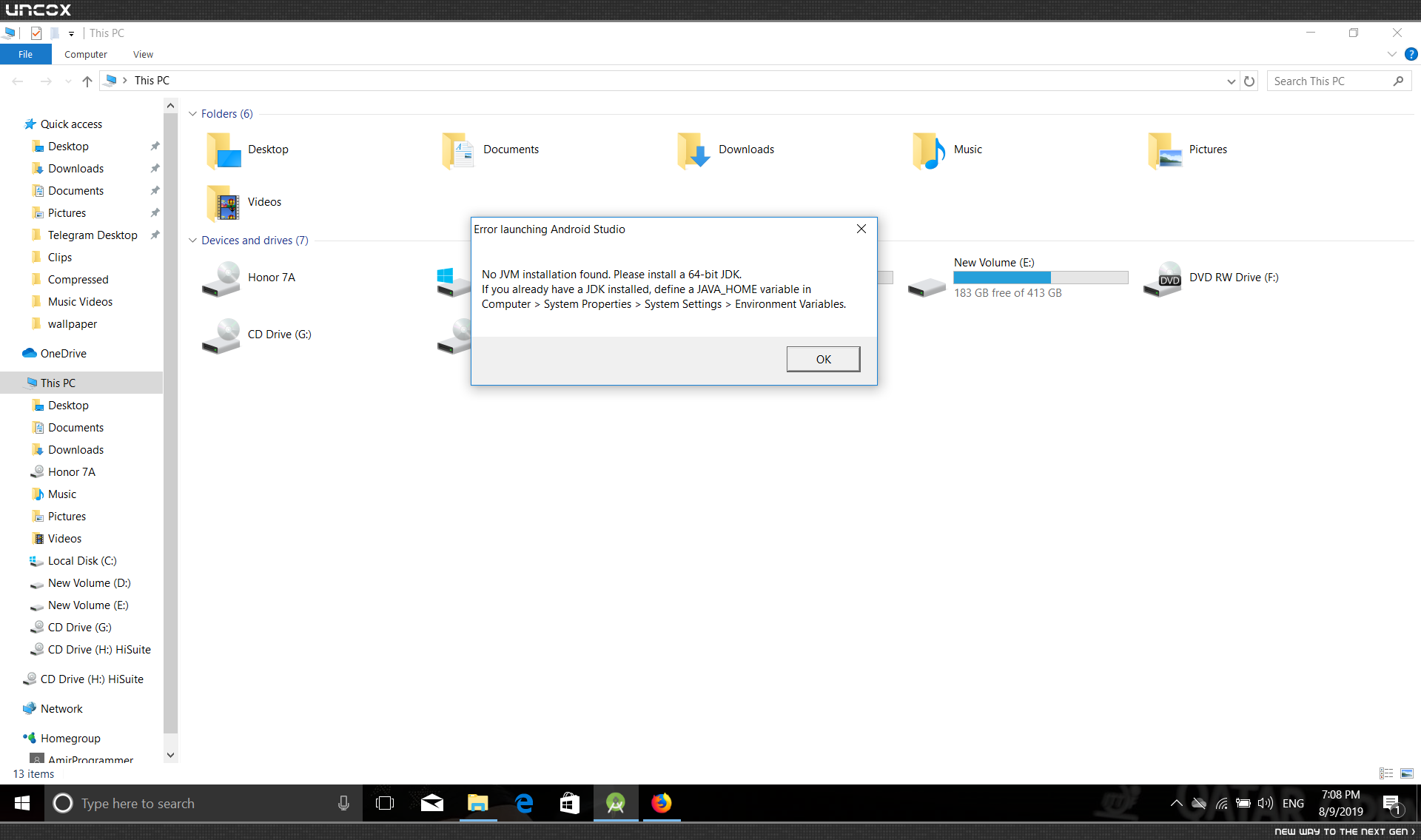
Task: Select OneDrive in the navigation pane
Action: point(63,354)
